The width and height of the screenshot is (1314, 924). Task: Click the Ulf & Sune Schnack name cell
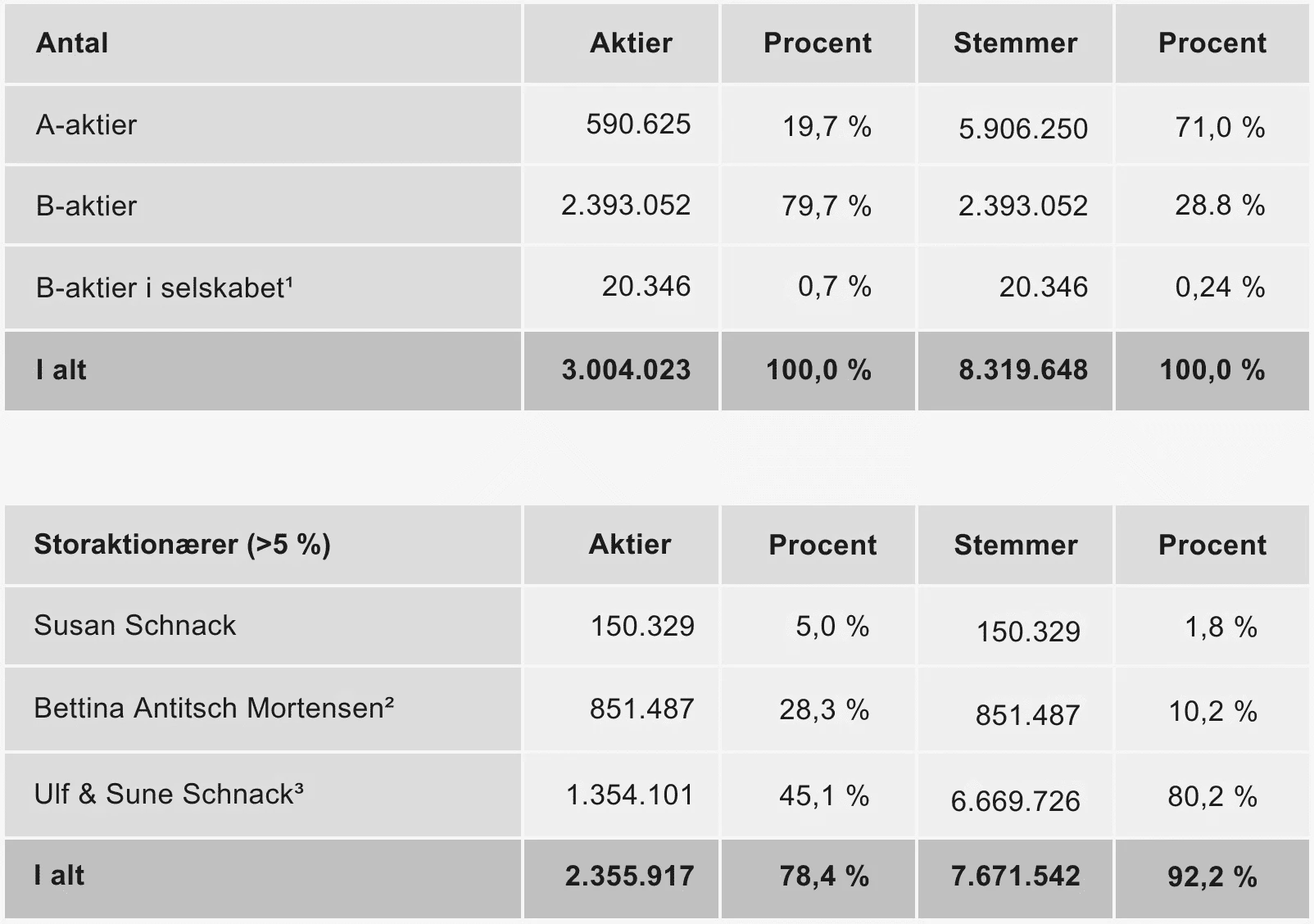coord(168,794)
